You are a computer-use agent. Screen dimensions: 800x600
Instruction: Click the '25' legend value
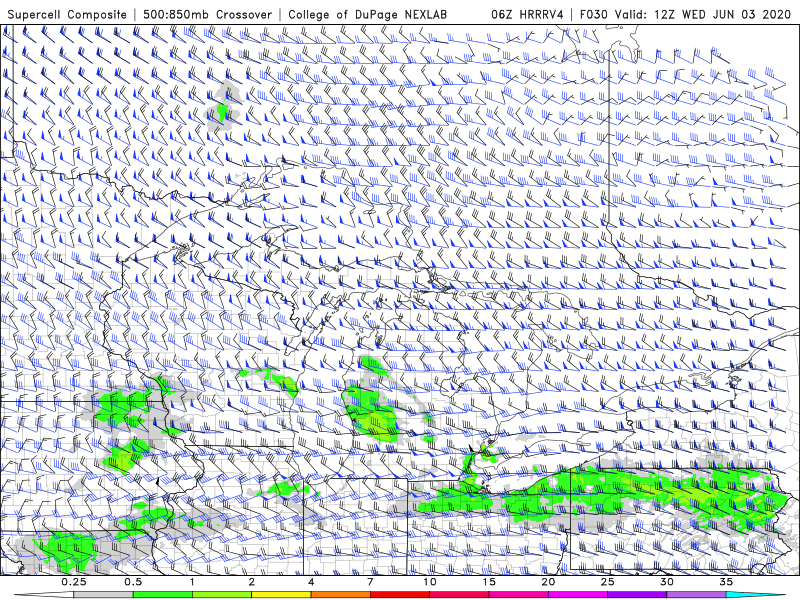coord(607,582)
